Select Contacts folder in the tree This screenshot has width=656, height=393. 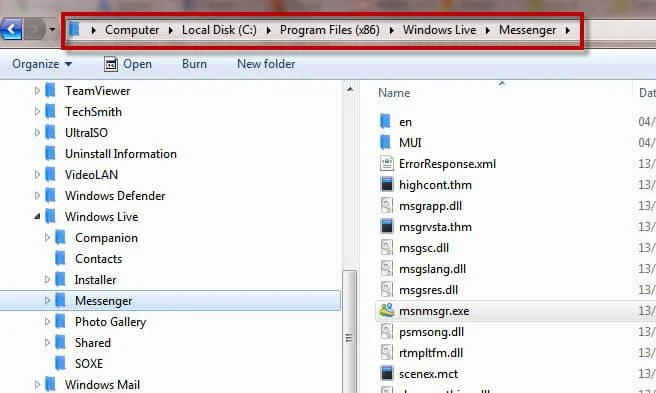tap(98, 259)
